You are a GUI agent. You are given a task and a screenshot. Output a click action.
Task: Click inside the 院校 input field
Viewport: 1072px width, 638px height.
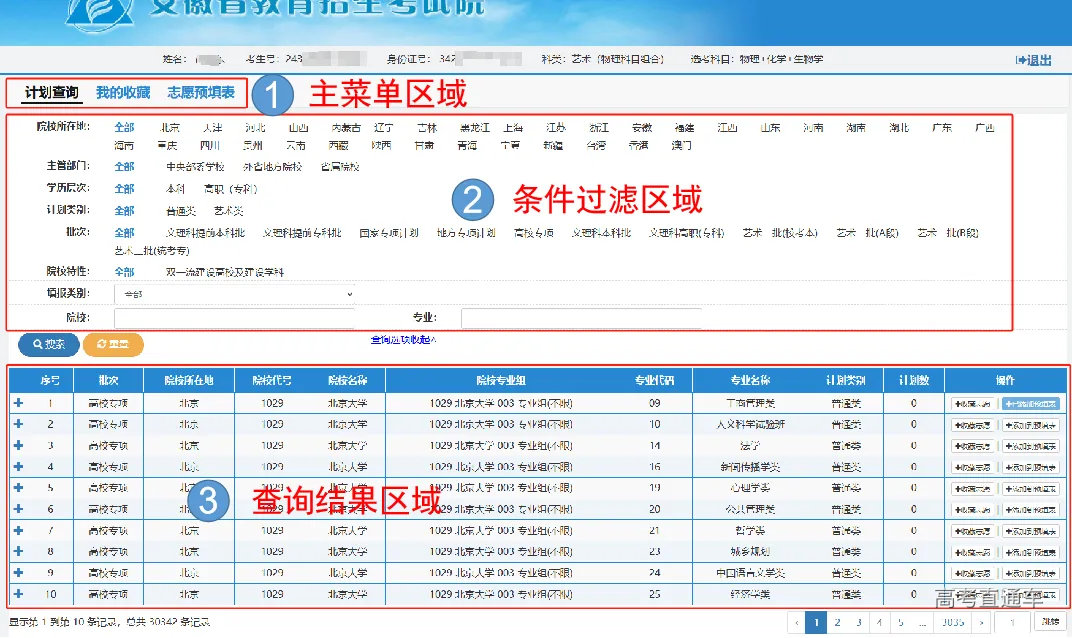pos(235,315)
